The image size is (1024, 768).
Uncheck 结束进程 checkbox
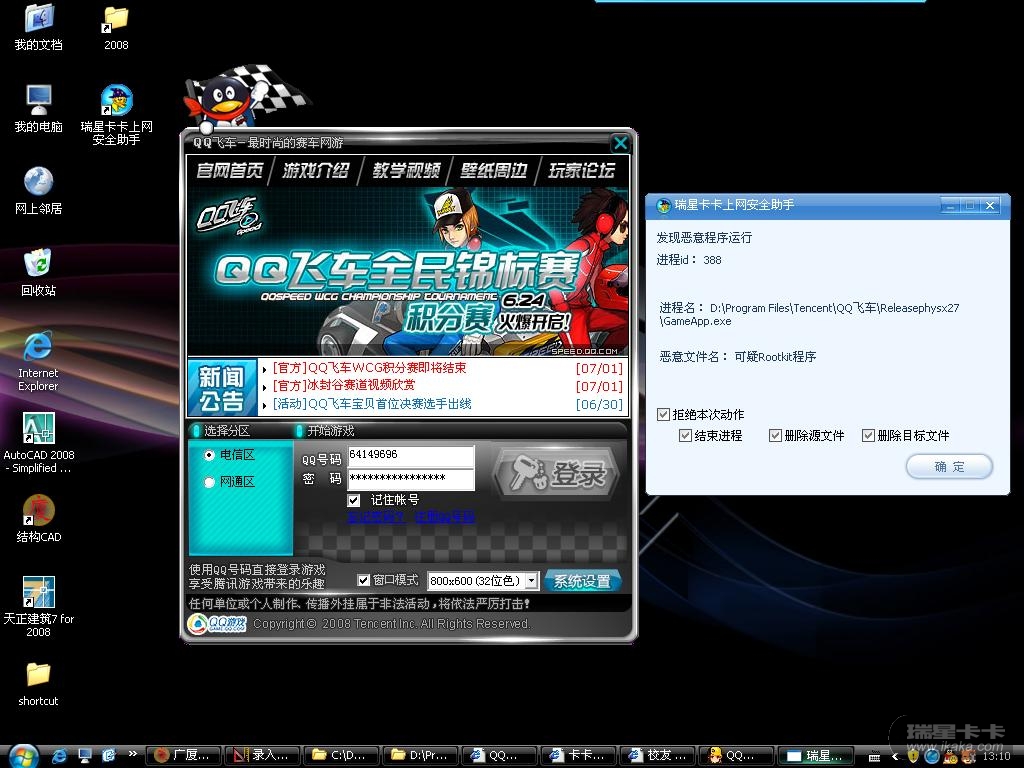tap(686, 435)
